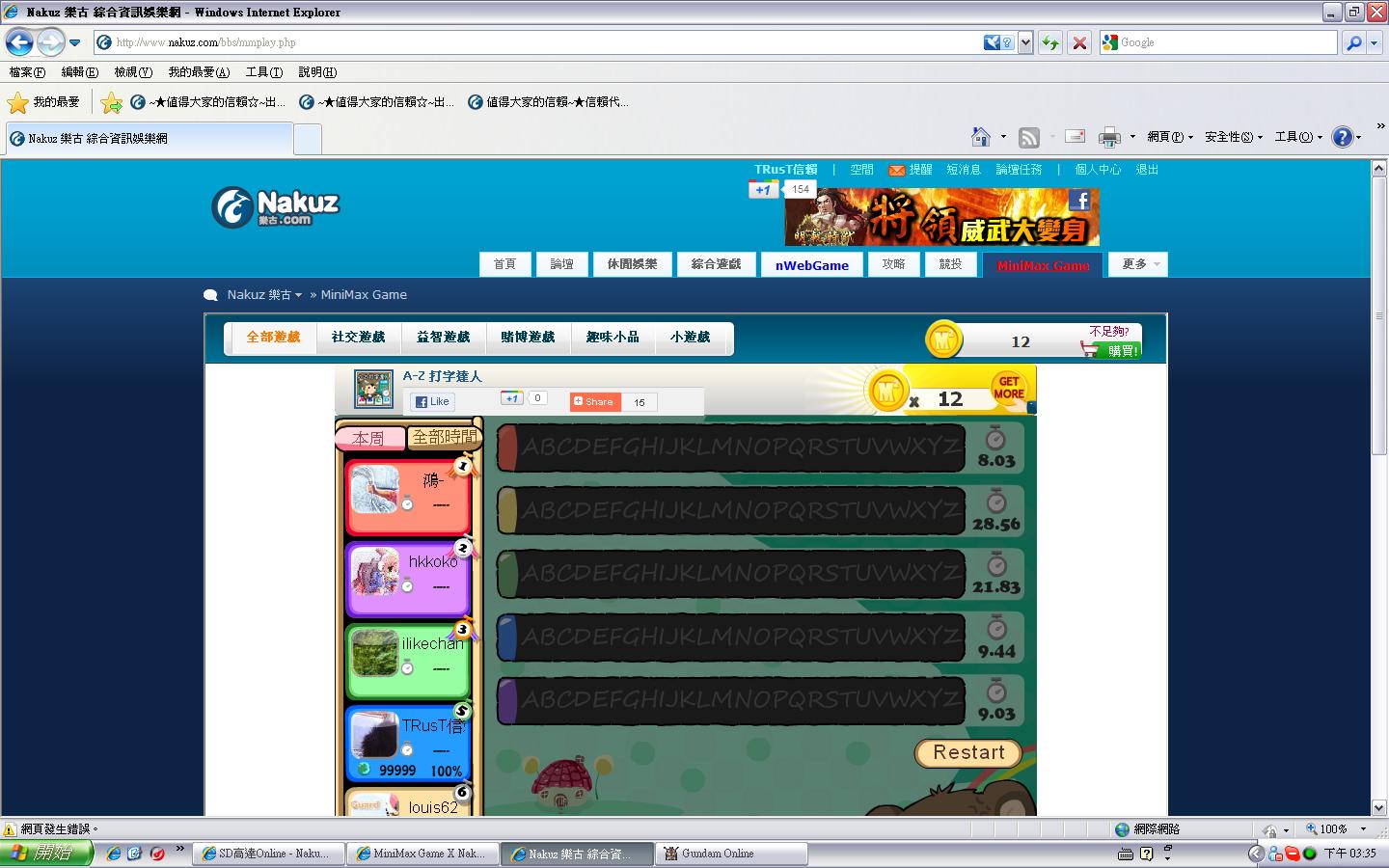Click 退出 to log out
The width and height of the screenshot is (1389, 868).
tap(1147, 170)
